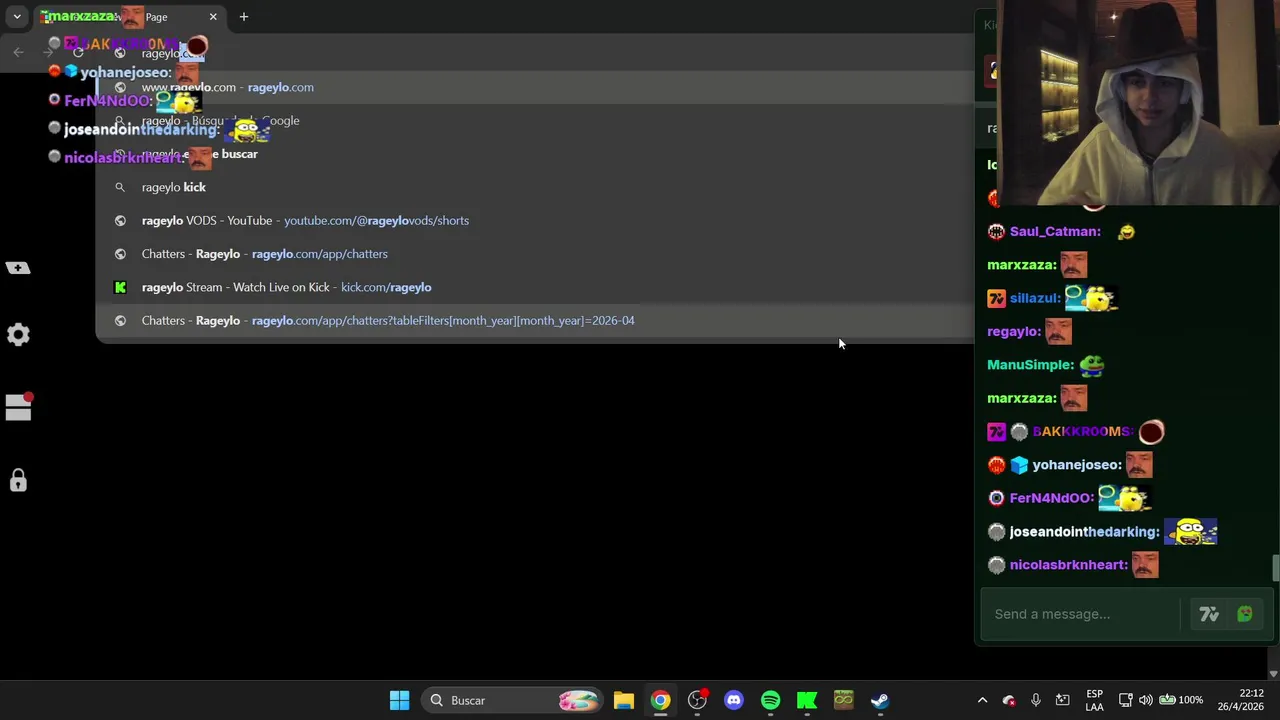Click ManuSimple username in chat

pyautogui.click(x=1030, y=365)
